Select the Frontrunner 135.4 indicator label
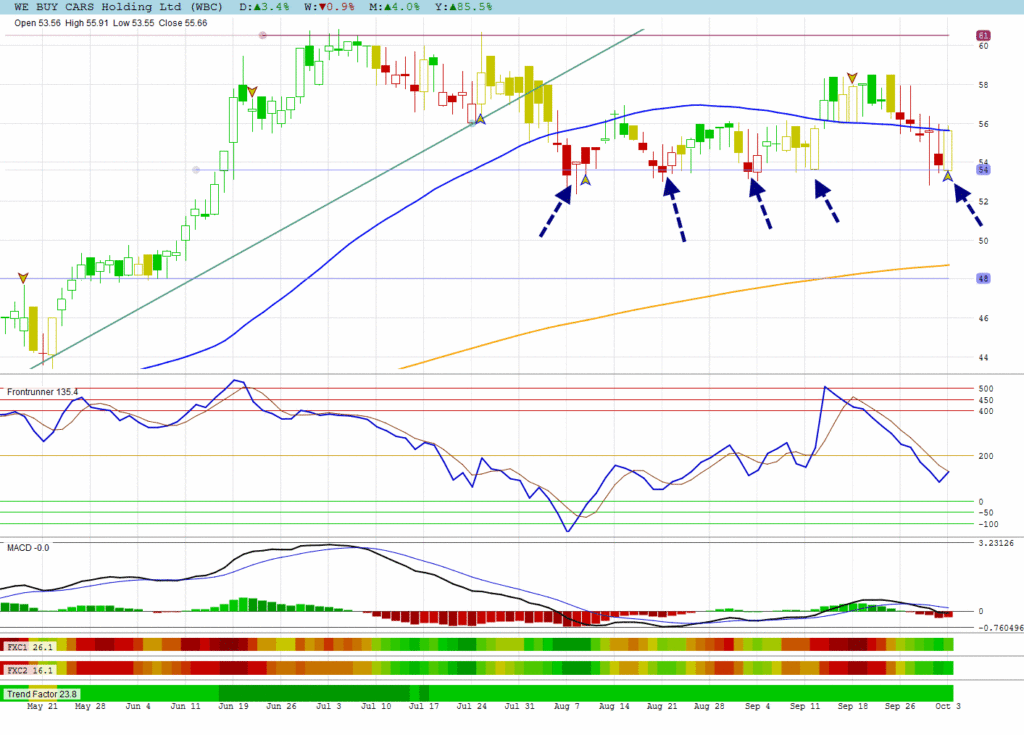1024x735 pixels. coord(42,392)
